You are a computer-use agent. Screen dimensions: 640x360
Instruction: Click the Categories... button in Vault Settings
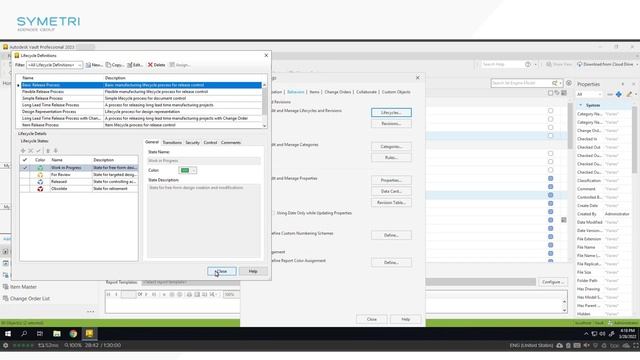click(x=391, y=147)
